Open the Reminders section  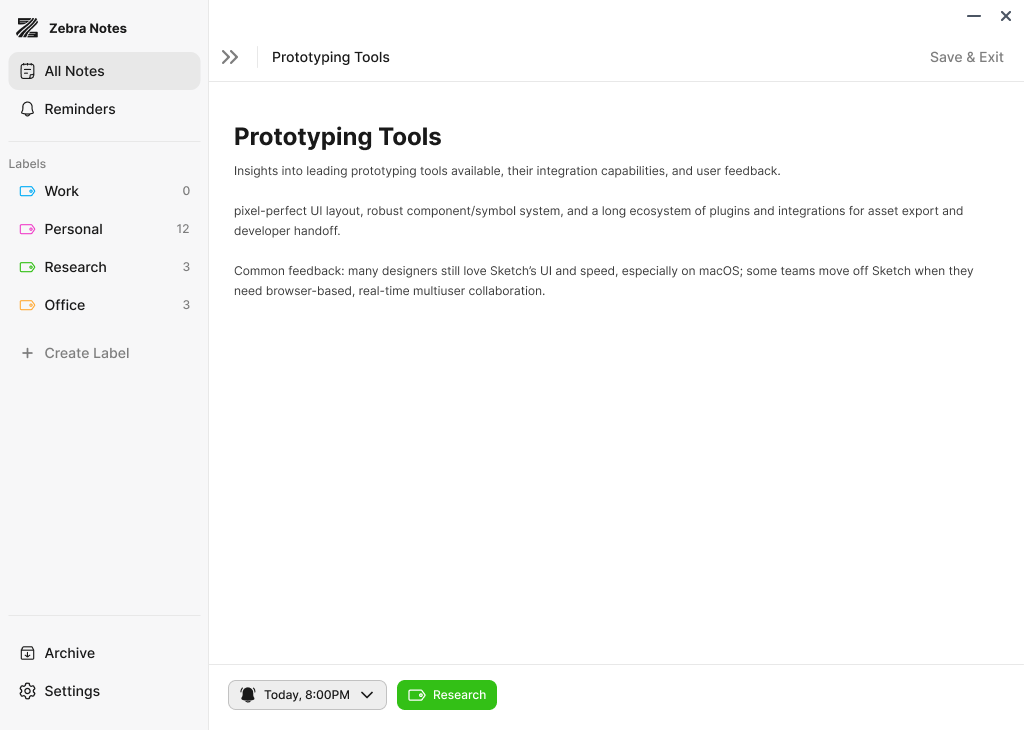80,109
